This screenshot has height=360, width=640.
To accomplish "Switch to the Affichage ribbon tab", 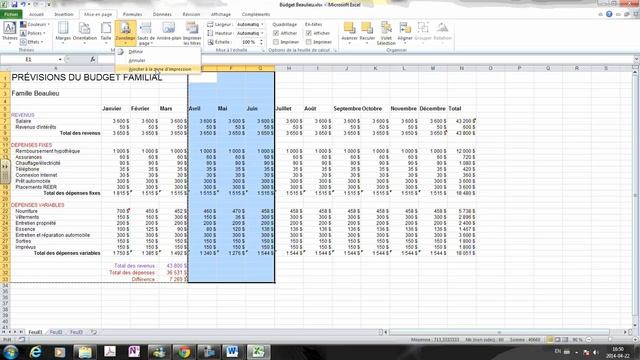I will pos(221,14).
